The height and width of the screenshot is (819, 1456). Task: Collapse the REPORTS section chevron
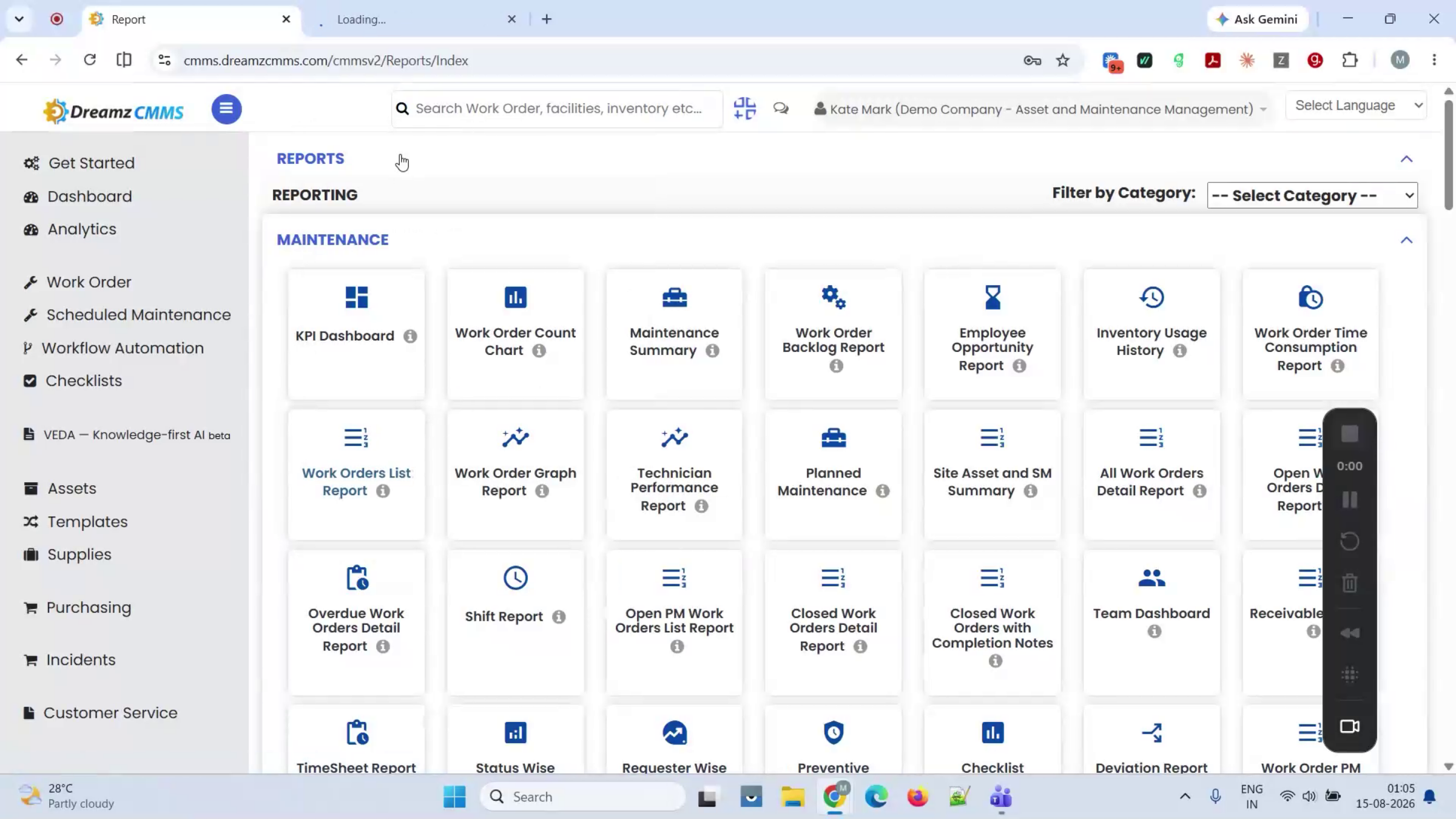click(1406, 159)
